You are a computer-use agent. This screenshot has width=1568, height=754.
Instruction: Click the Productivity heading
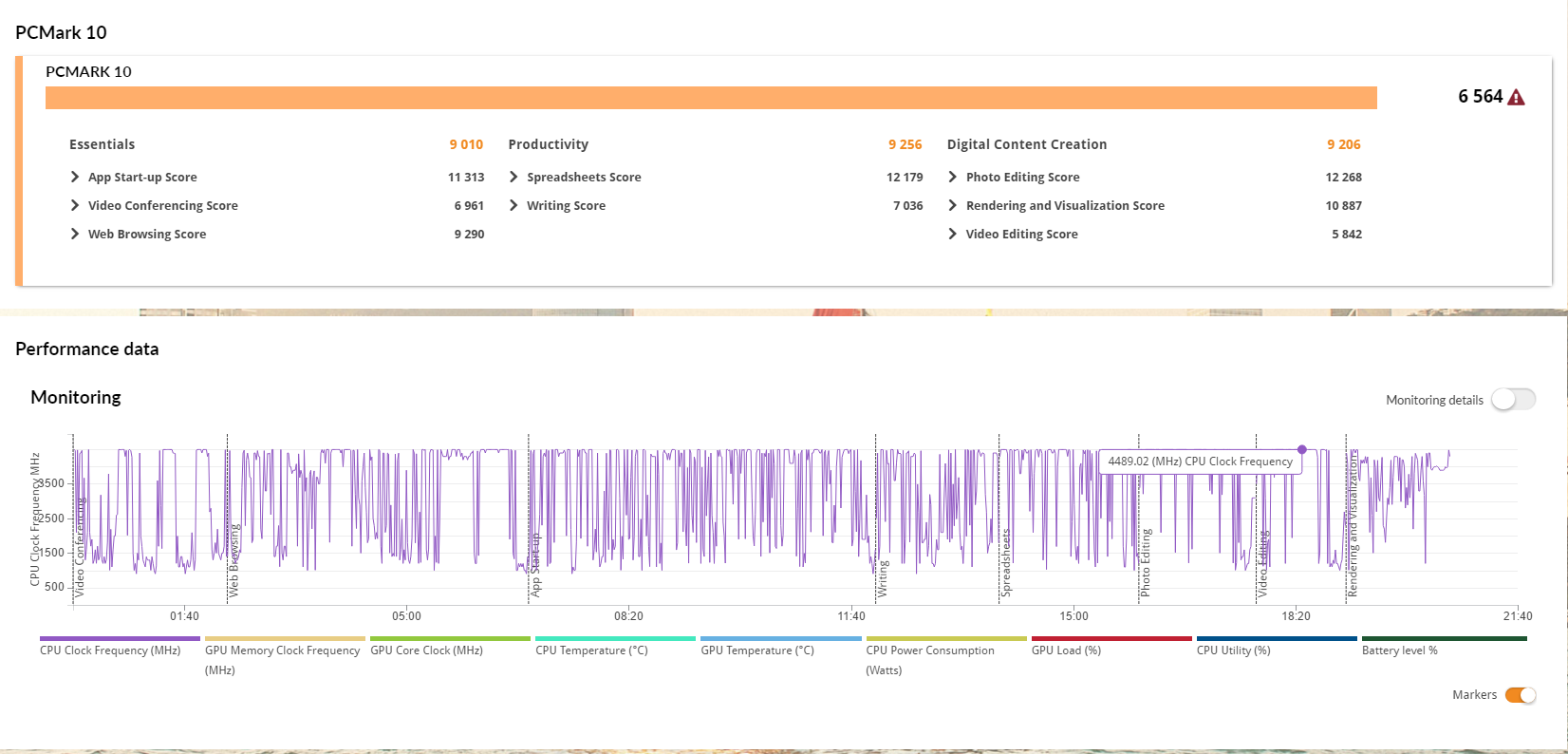coord(549,144)
